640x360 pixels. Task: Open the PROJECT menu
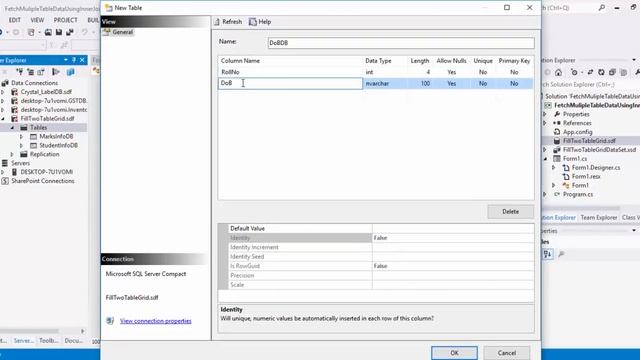(65, 20)
